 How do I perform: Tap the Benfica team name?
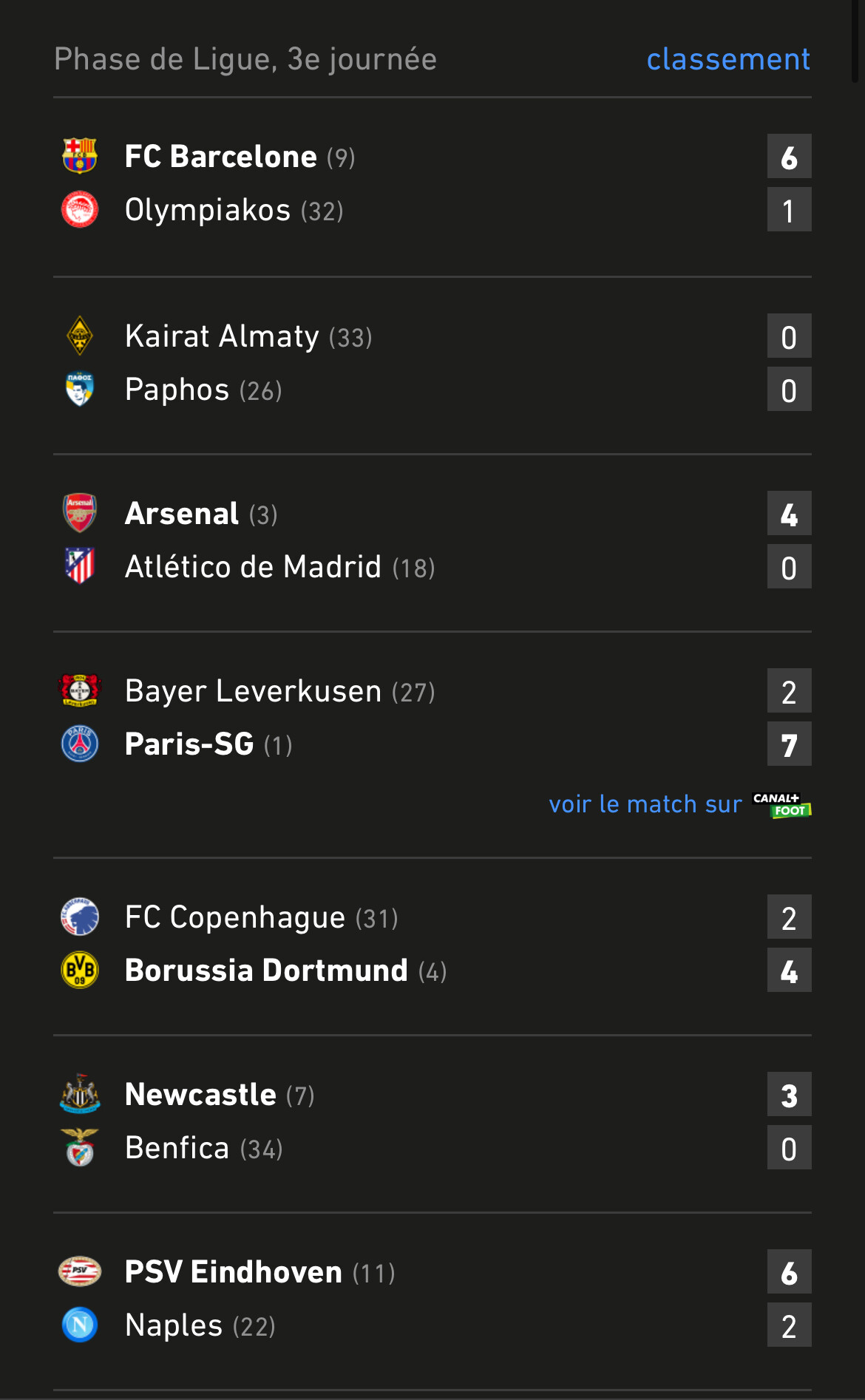(177, 1148)
